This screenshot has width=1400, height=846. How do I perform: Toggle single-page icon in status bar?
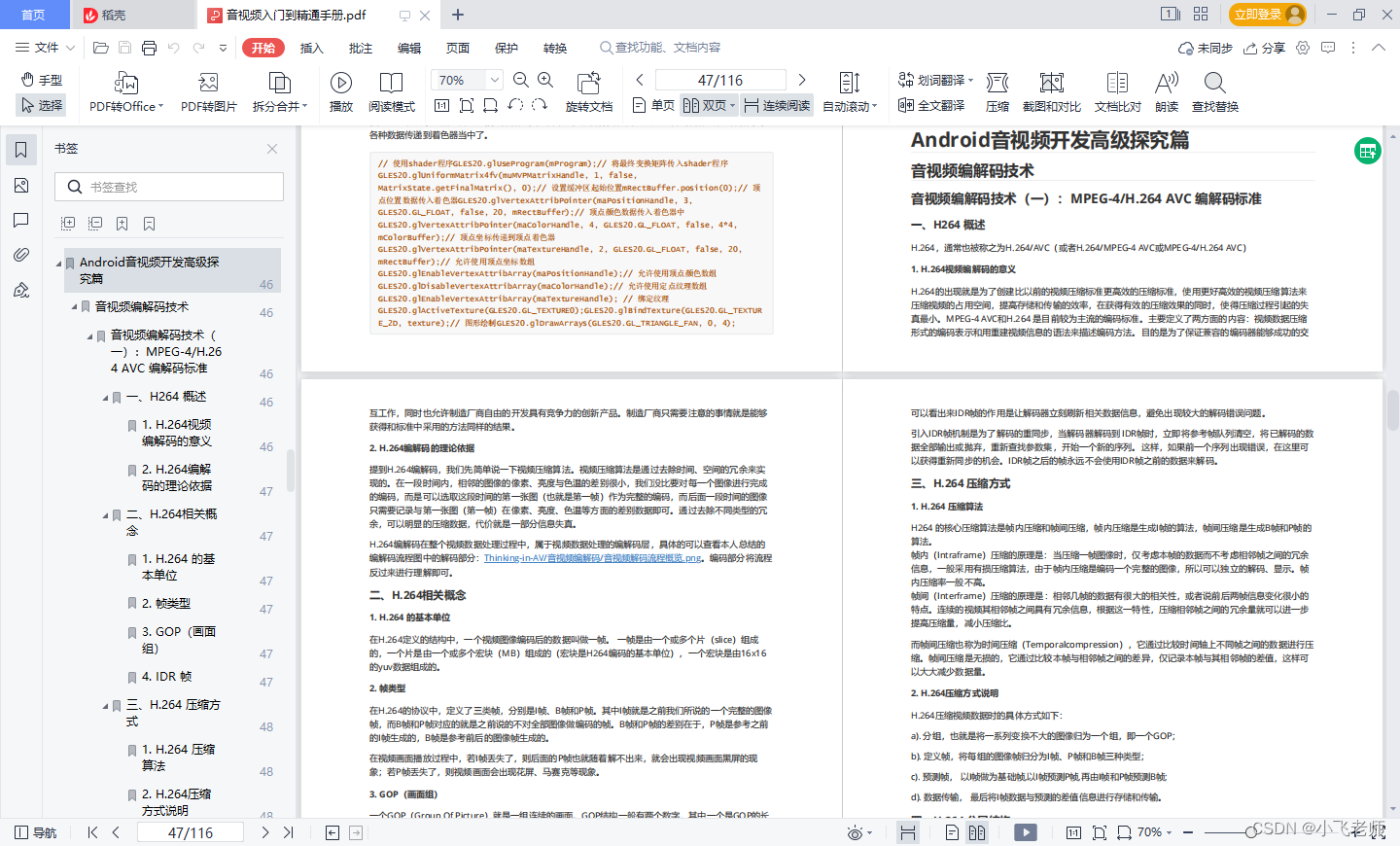[x=952, y=832]
